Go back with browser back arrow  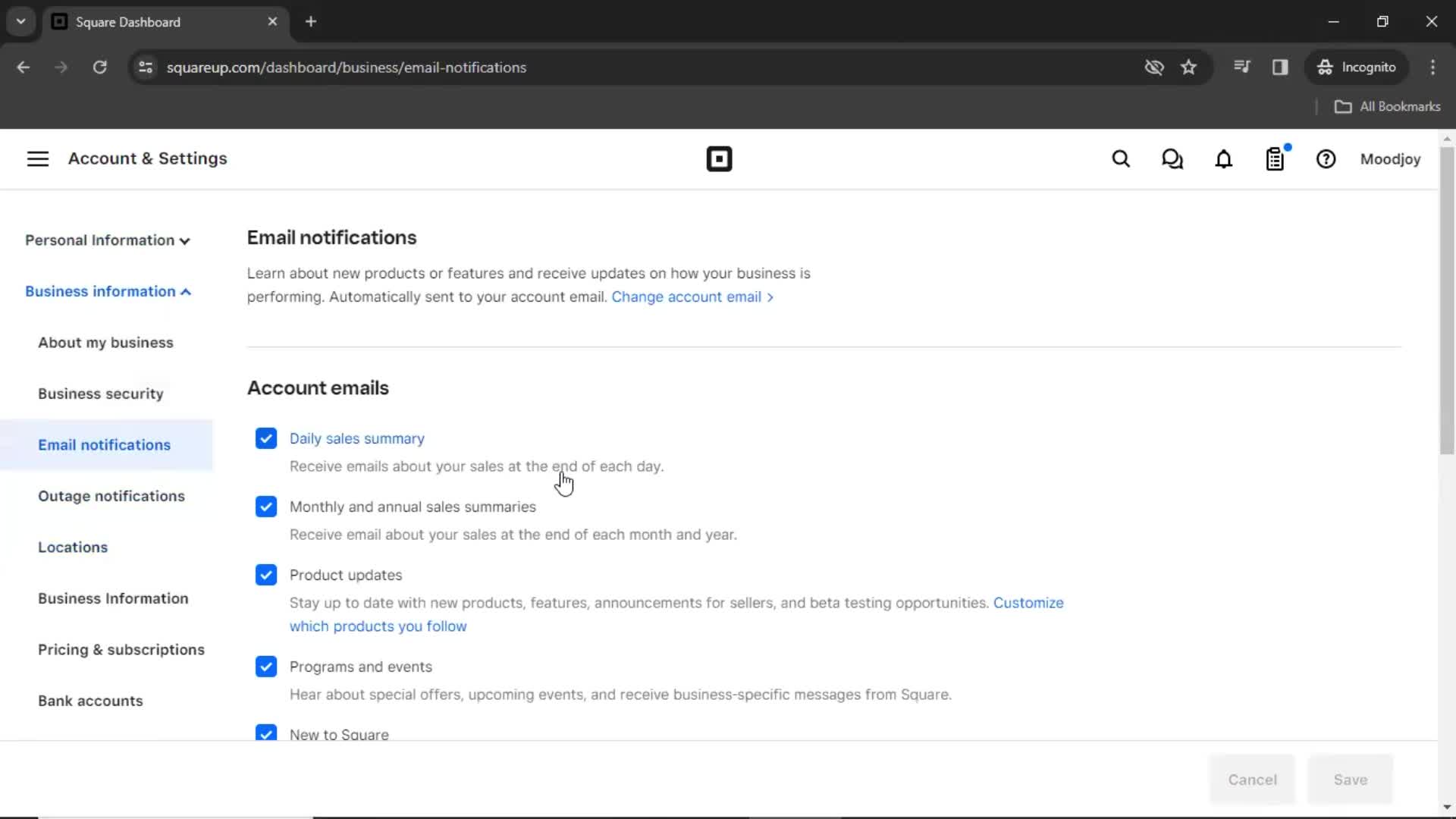pyautogui.click(x=24, y=67)
